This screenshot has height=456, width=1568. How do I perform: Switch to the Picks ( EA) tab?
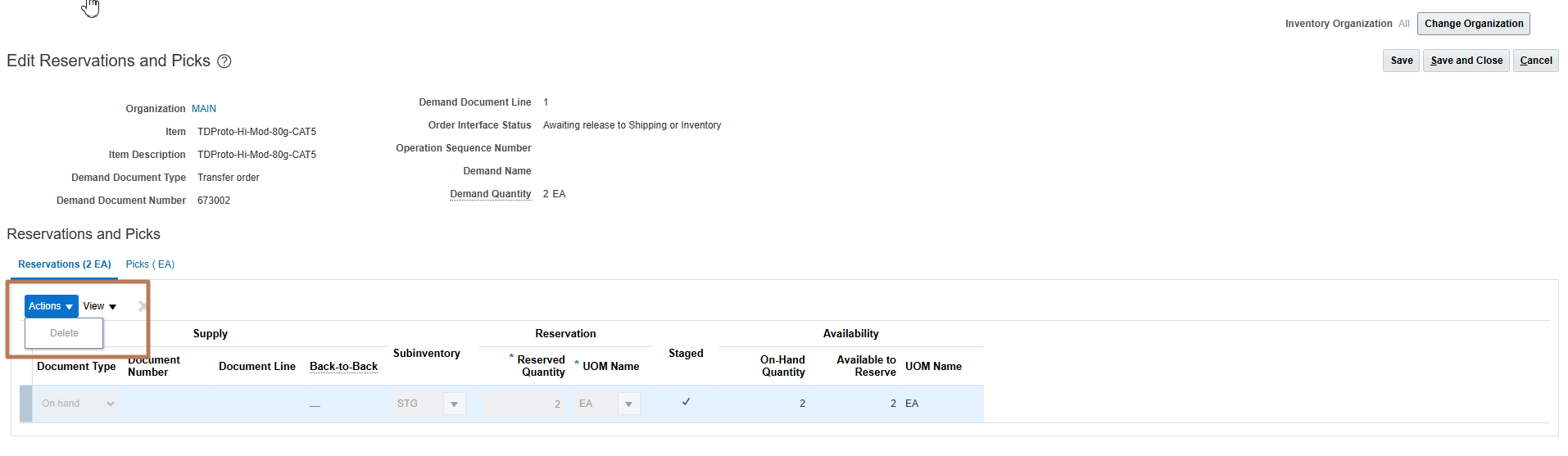tap(150, 264)
